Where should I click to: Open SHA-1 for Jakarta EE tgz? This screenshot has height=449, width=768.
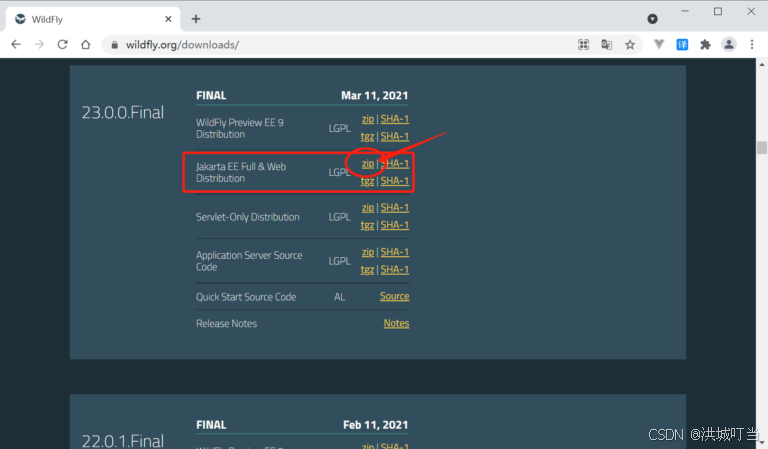(395, 181)
